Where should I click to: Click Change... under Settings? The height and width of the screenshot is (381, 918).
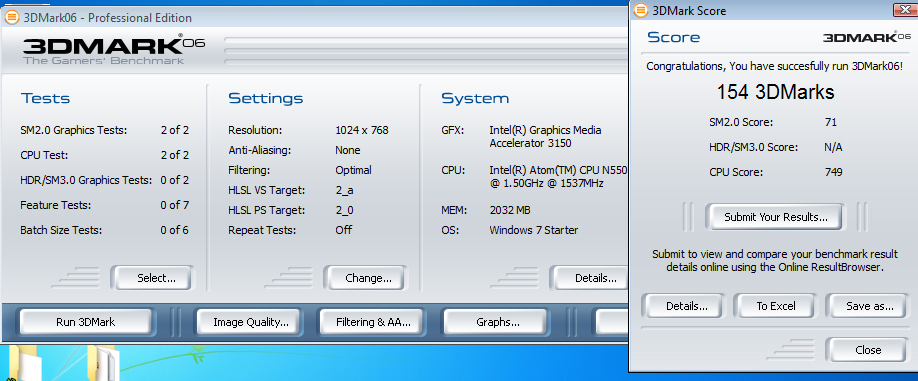(364, 278)
